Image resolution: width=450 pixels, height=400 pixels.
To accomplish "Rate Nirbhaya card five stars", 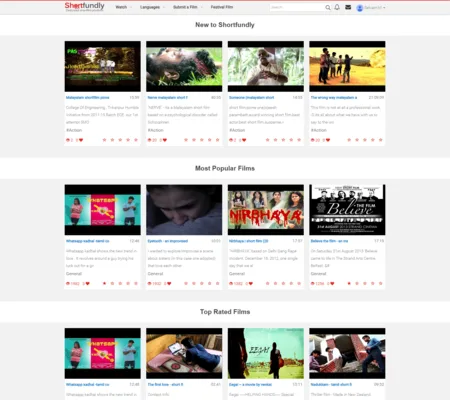I will click(299, 284).
